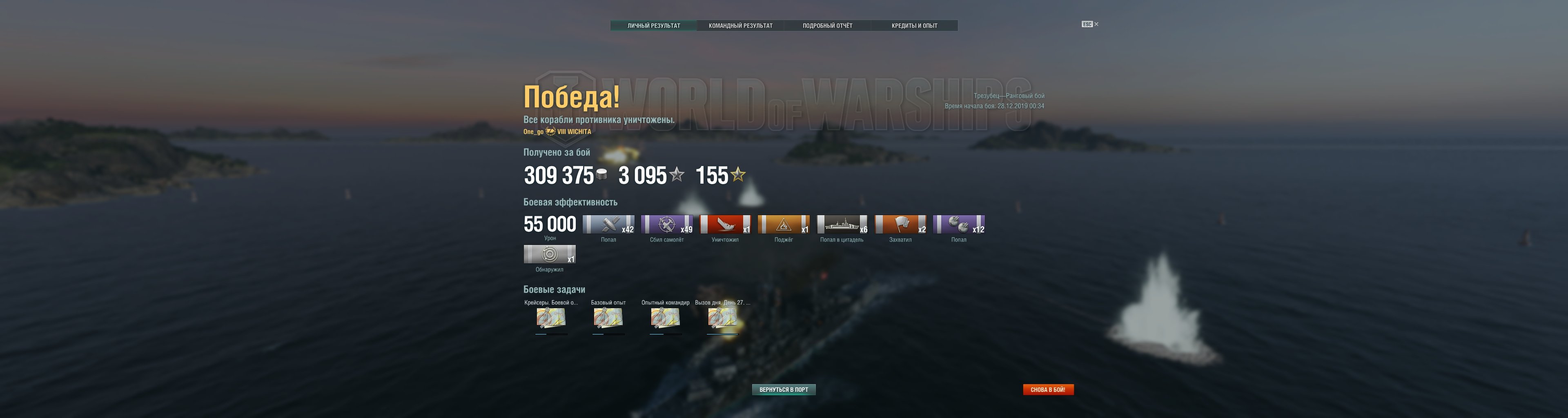Switch to the 'Командный результат' tab

[x=741, y=26]
